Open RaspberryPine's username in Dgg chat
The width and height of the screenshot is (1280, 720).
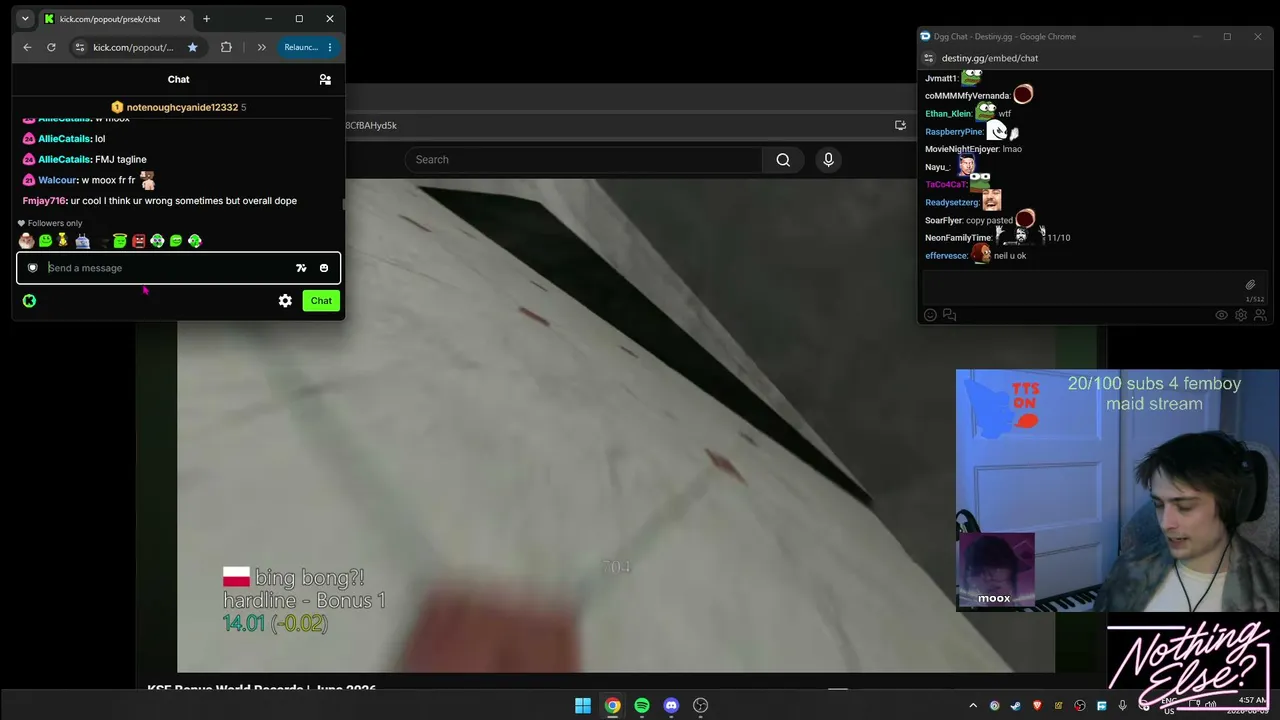[954, 132]
